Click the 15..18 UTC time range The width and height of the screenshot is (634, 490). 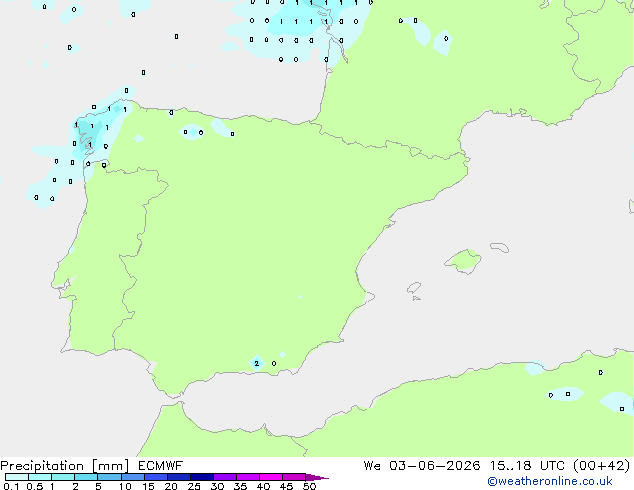point(527,466)
